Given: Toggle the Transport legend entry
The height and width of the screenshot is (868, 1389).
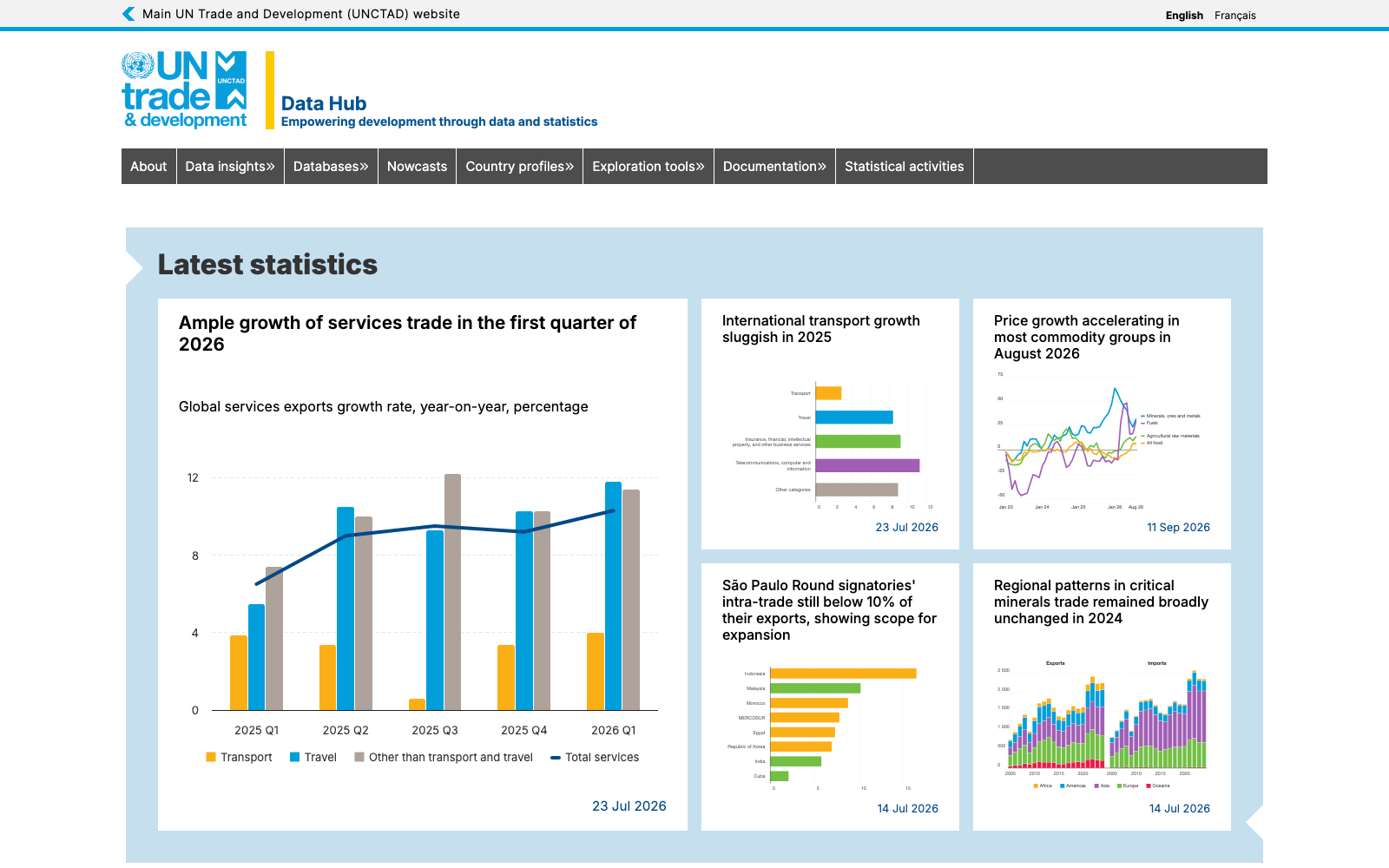Looking at the screenshot, I should pyautogui.click(x=239, y=757).
